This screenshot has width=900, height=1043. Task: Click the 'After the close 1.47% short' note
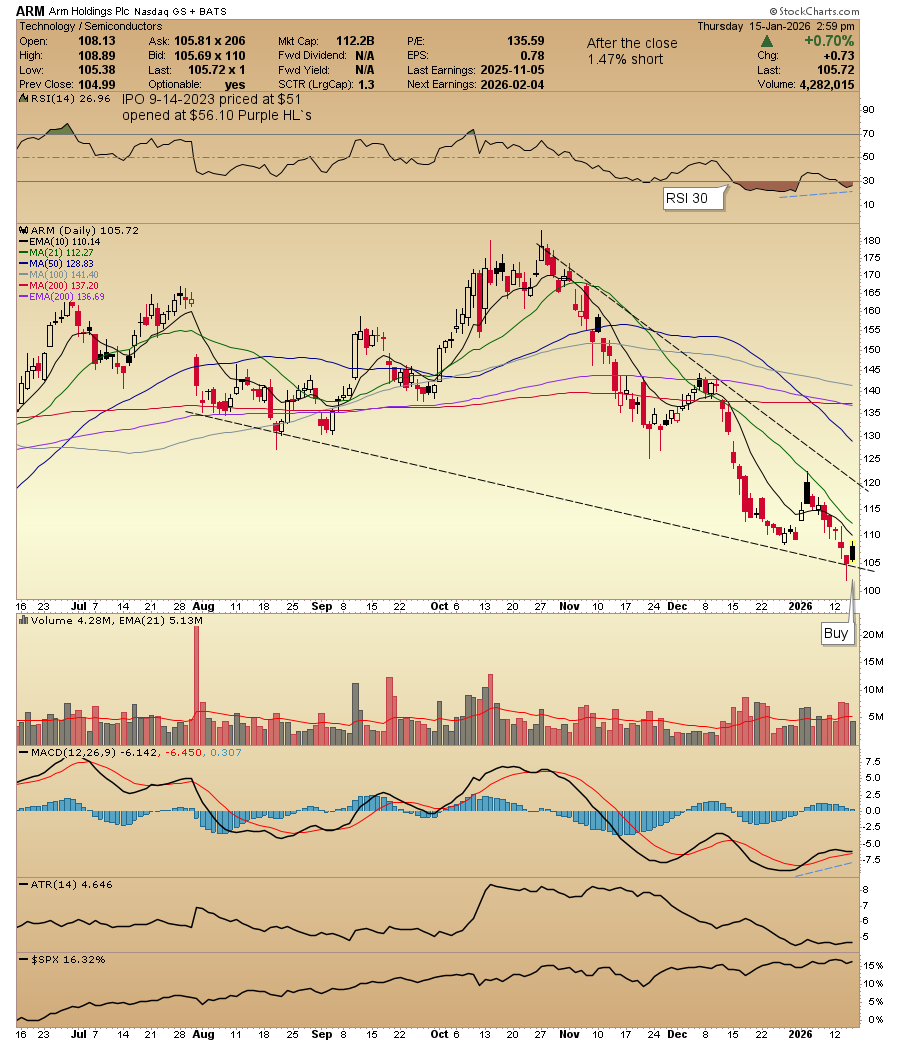[x=632, y=51]
